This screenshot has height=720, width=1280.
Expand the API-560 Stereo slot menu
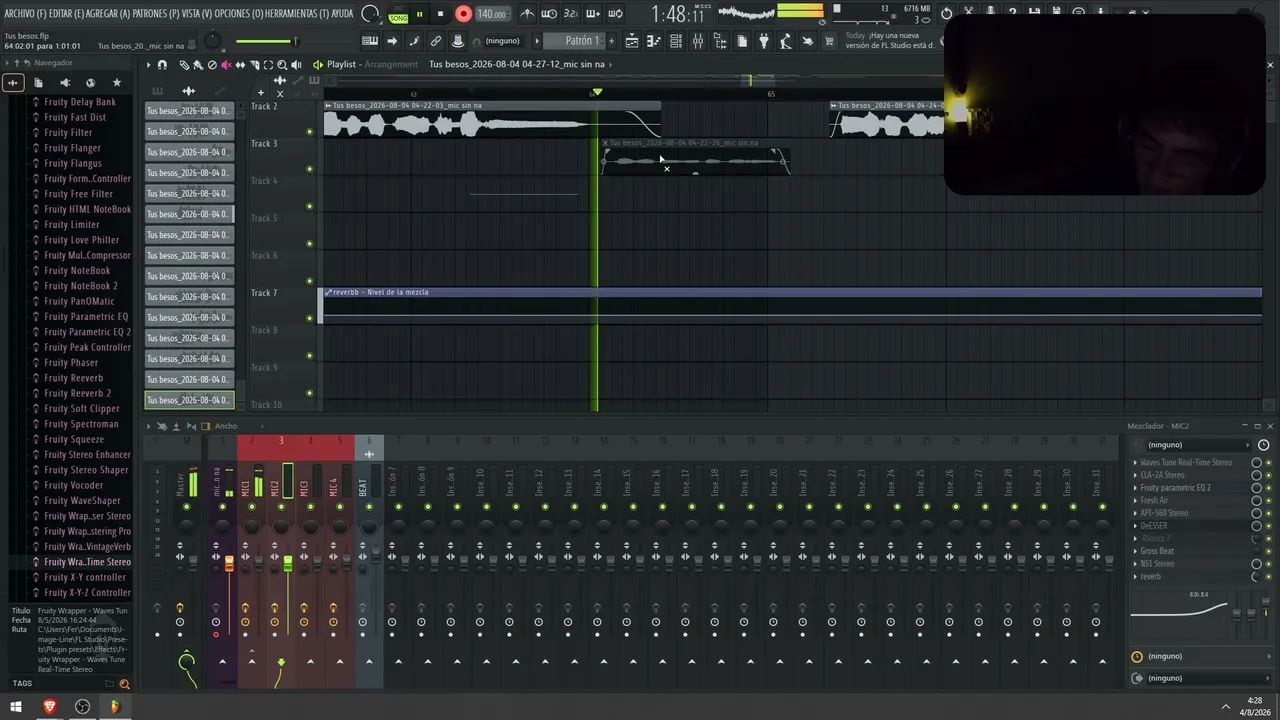click(x=1135, y=513)
